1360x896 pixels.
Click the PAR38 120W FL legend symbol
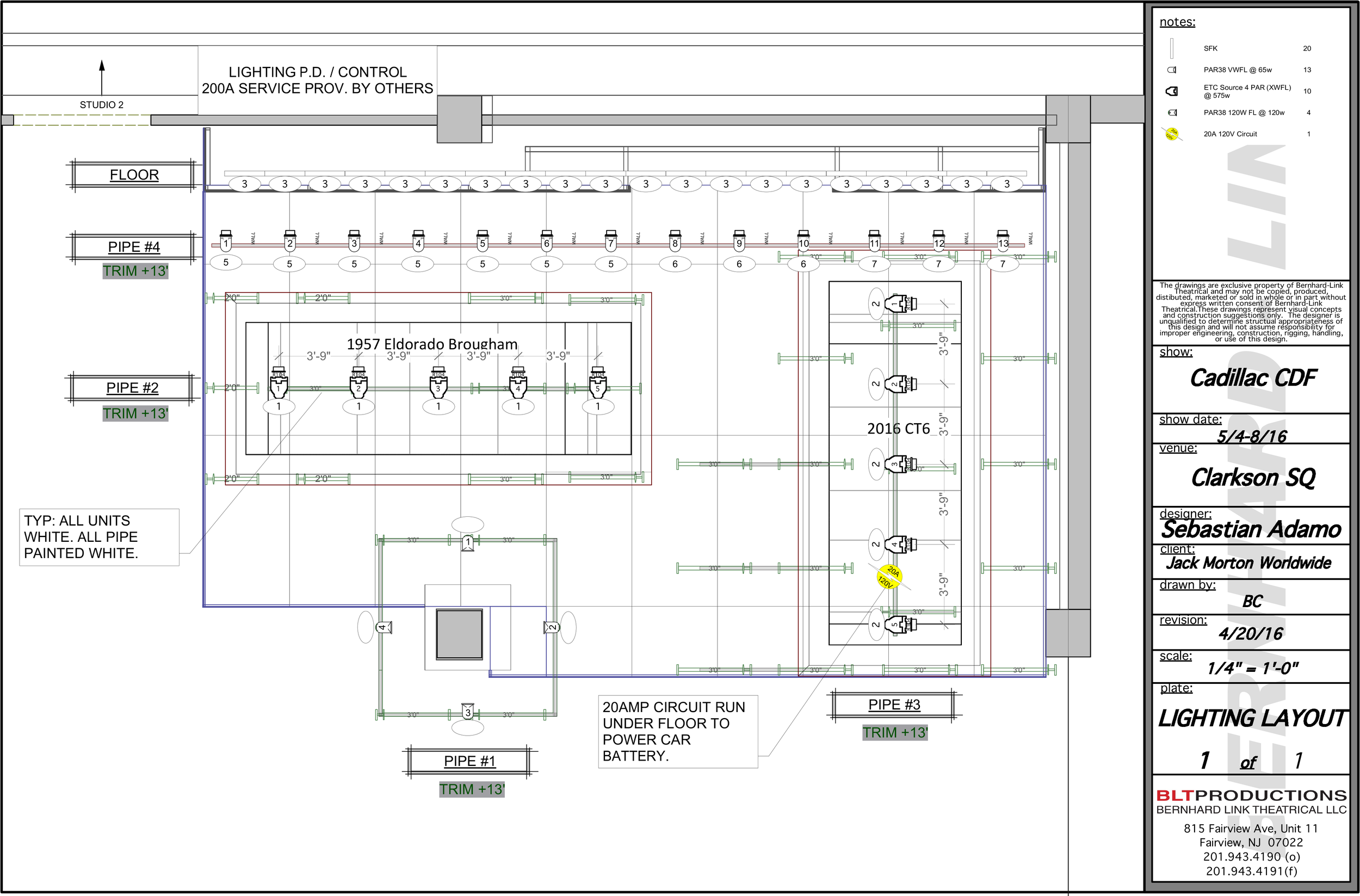[1172, 113]
